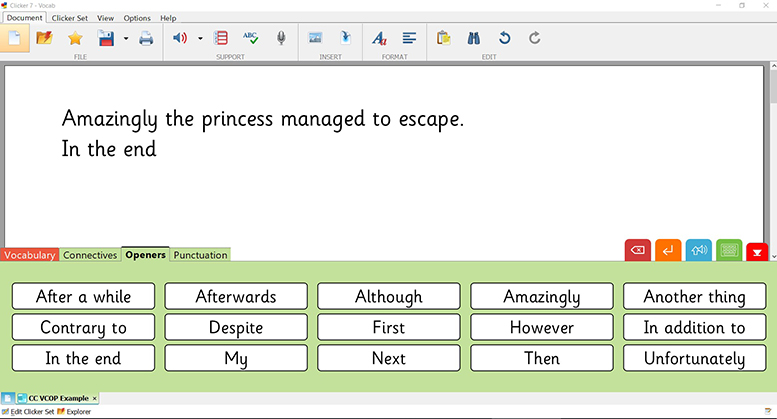This screenshot has width=777, height=419.
Task: Collapse the Clicker Set with red arrow button
Action: pos(759,251)
